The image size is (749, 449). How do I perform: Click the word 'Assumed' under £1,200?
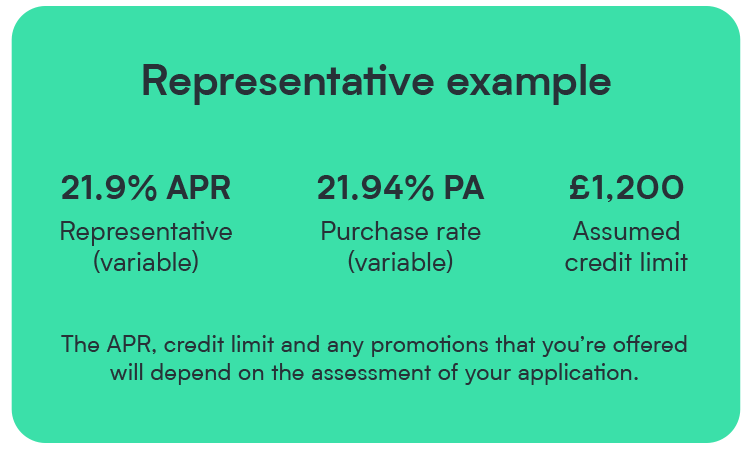[626, 232]
